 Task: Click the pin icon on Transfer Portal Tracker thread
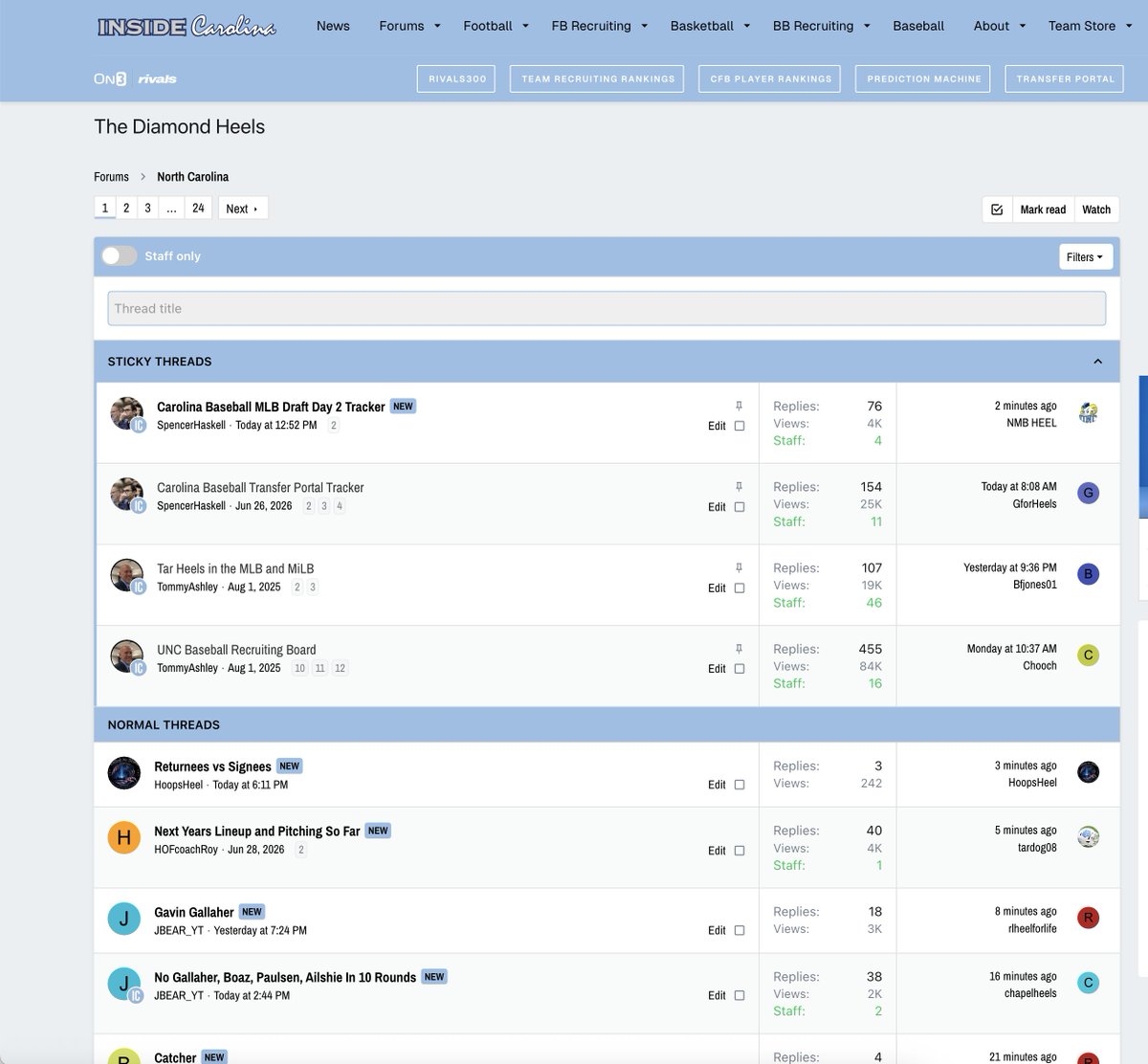coord(739,487)
